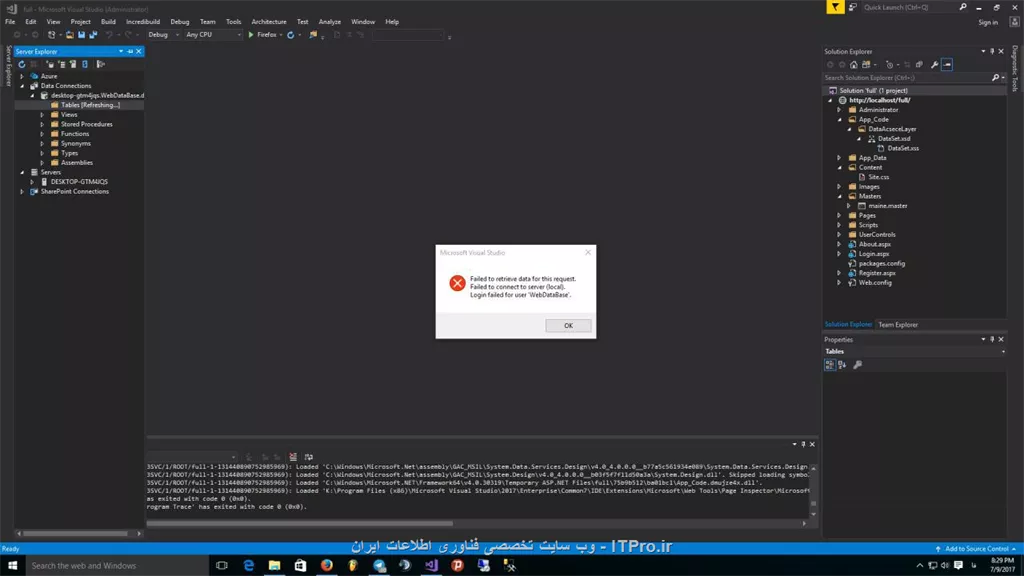Refresh the Server Explorer tree
Screen dimensions: 1024x576
click(x=22, y=64)
